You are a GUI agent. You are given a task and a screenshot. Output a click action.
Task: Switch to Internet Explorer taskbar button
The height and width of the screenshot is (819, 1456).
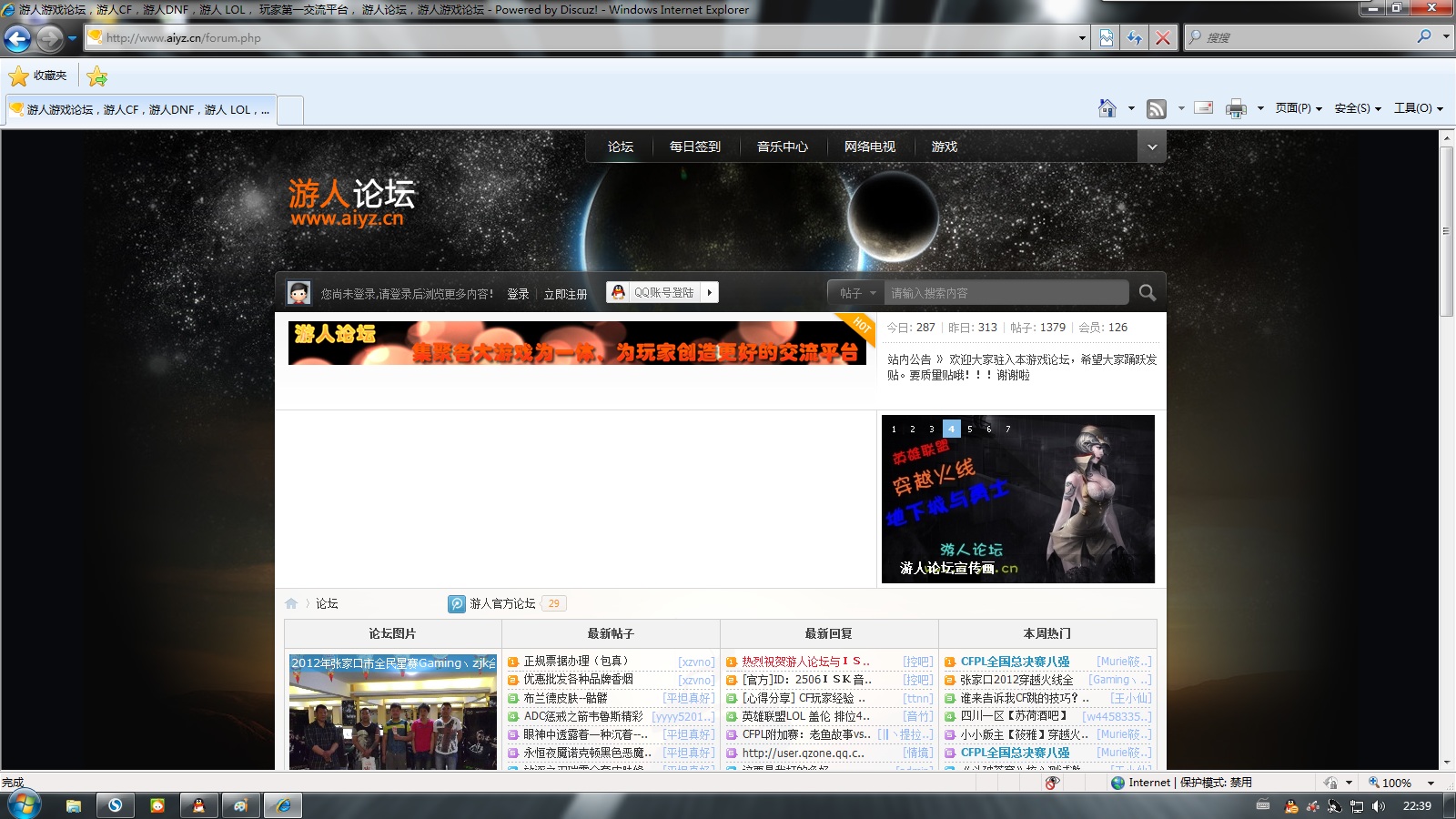[284, 805]
